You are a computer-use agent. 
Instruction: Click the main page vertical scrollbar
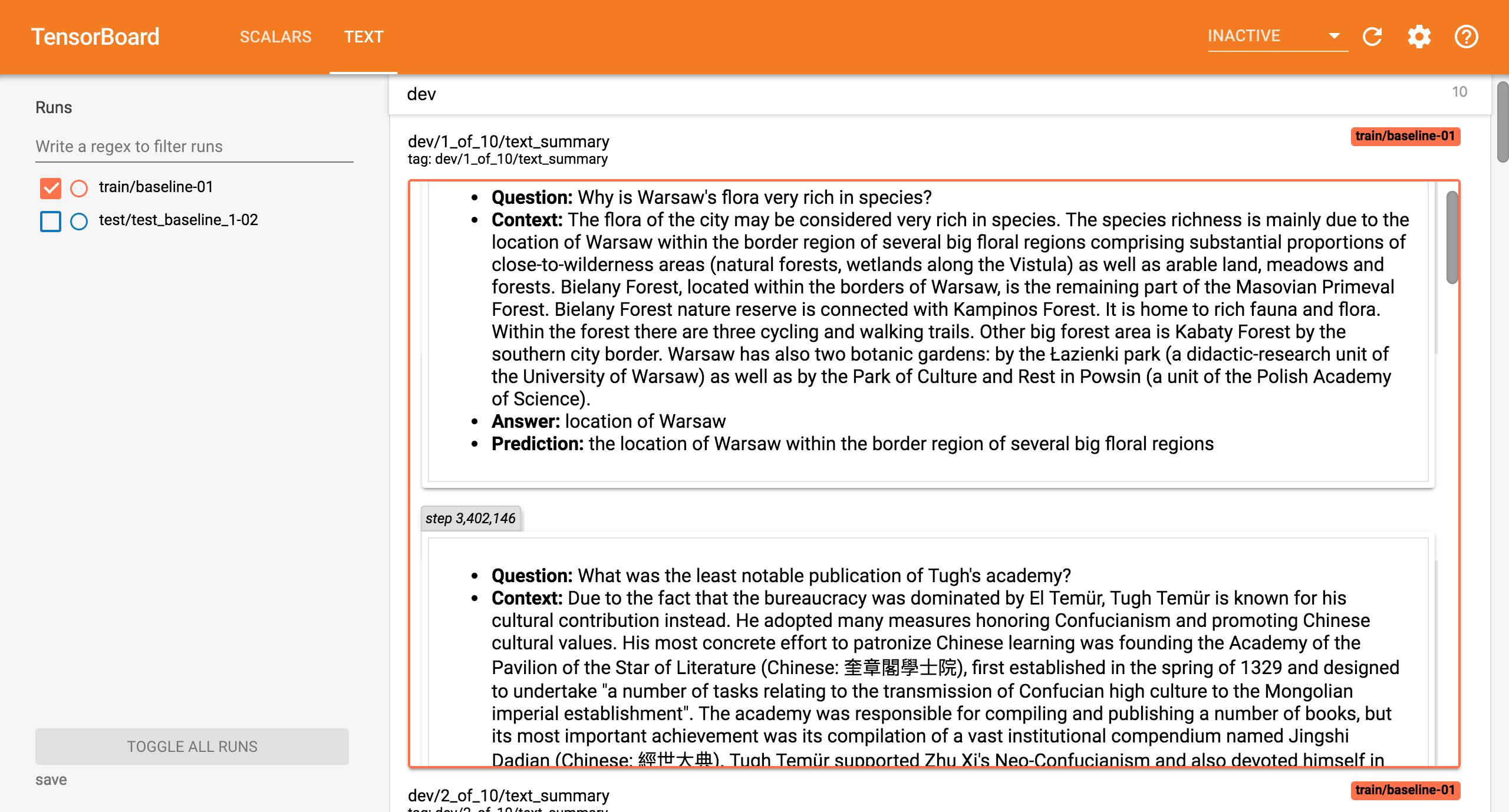(x=1502, y=123)
